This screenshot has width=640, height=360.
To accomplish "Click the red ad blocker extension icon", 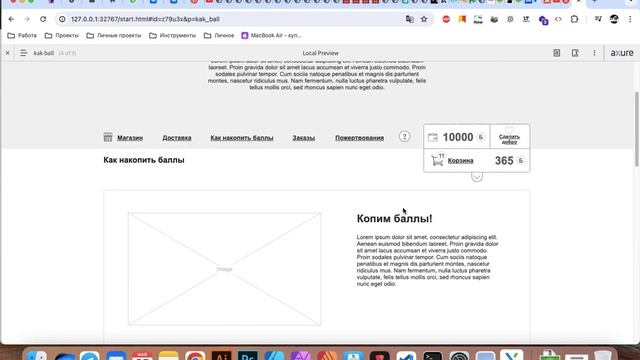I will (x=446, y=19).
